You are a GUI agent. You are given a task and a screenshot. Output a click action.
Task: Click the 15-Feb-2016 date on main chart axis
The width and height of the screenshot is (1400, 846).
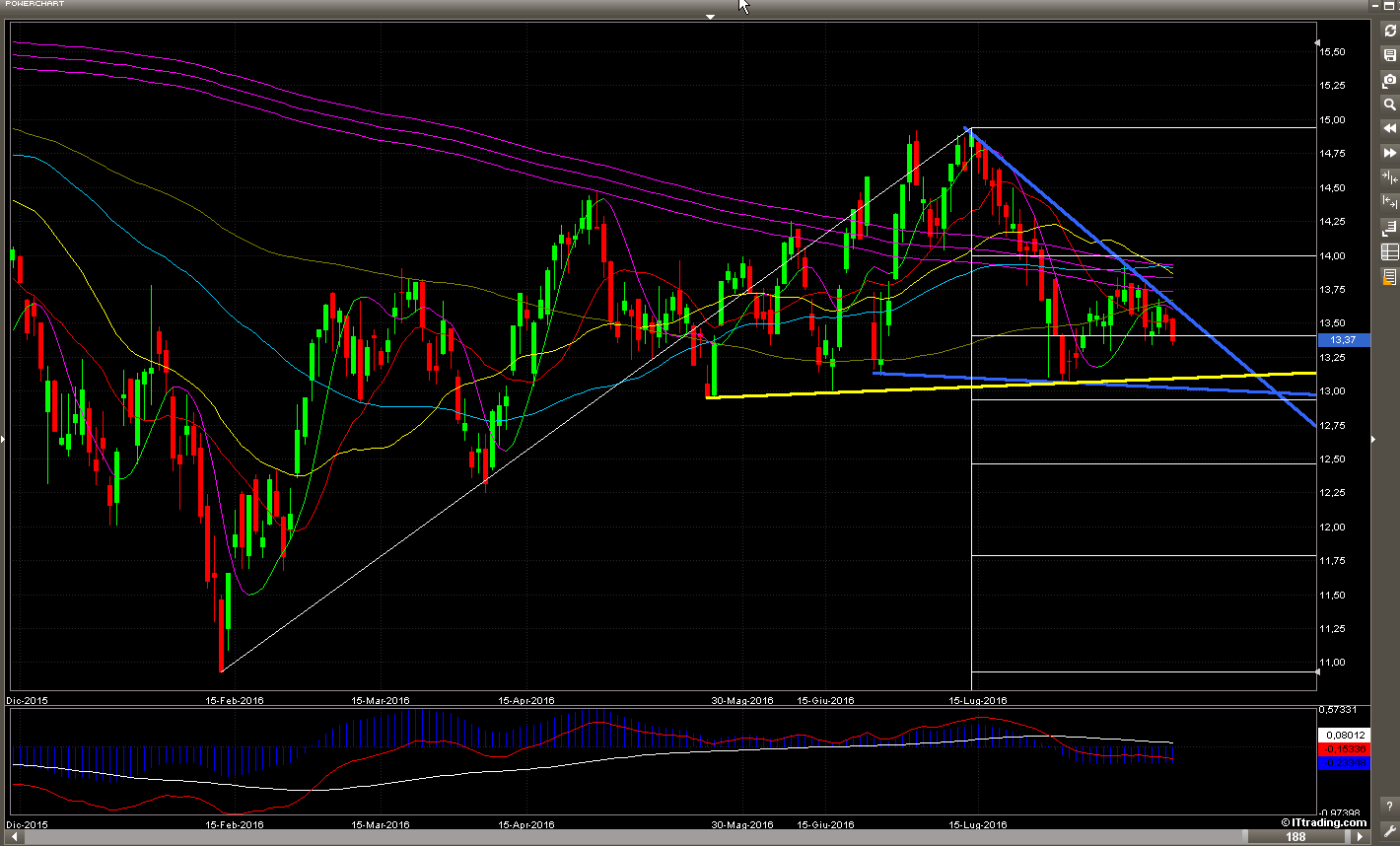click(234, 700)
